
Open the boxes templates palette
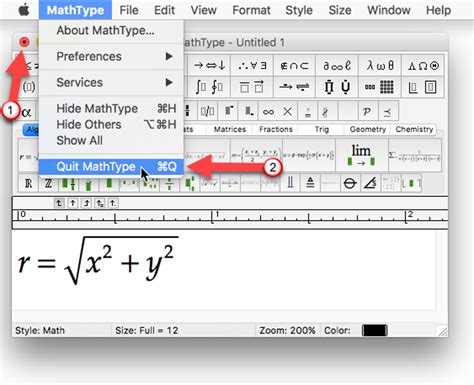(x=423, y=87)
